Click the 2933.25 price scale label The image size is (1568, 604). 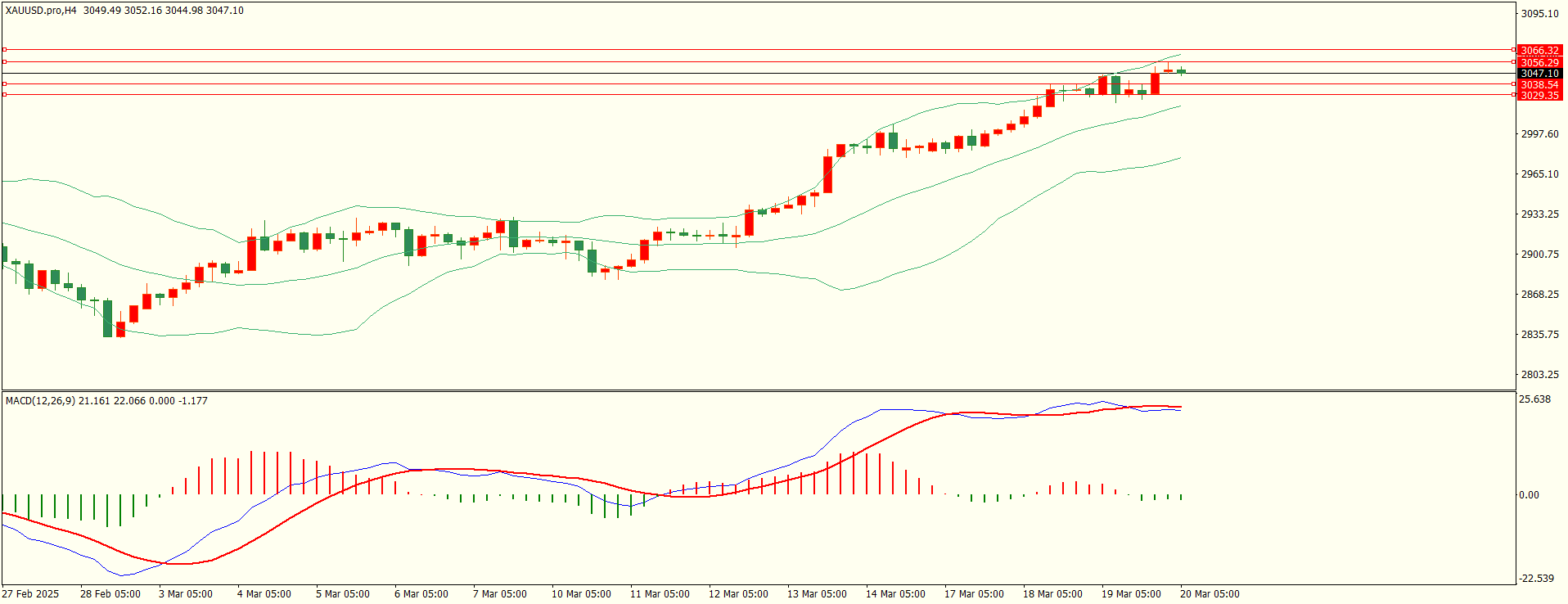pyautogui.click(x=1539, y=214)
